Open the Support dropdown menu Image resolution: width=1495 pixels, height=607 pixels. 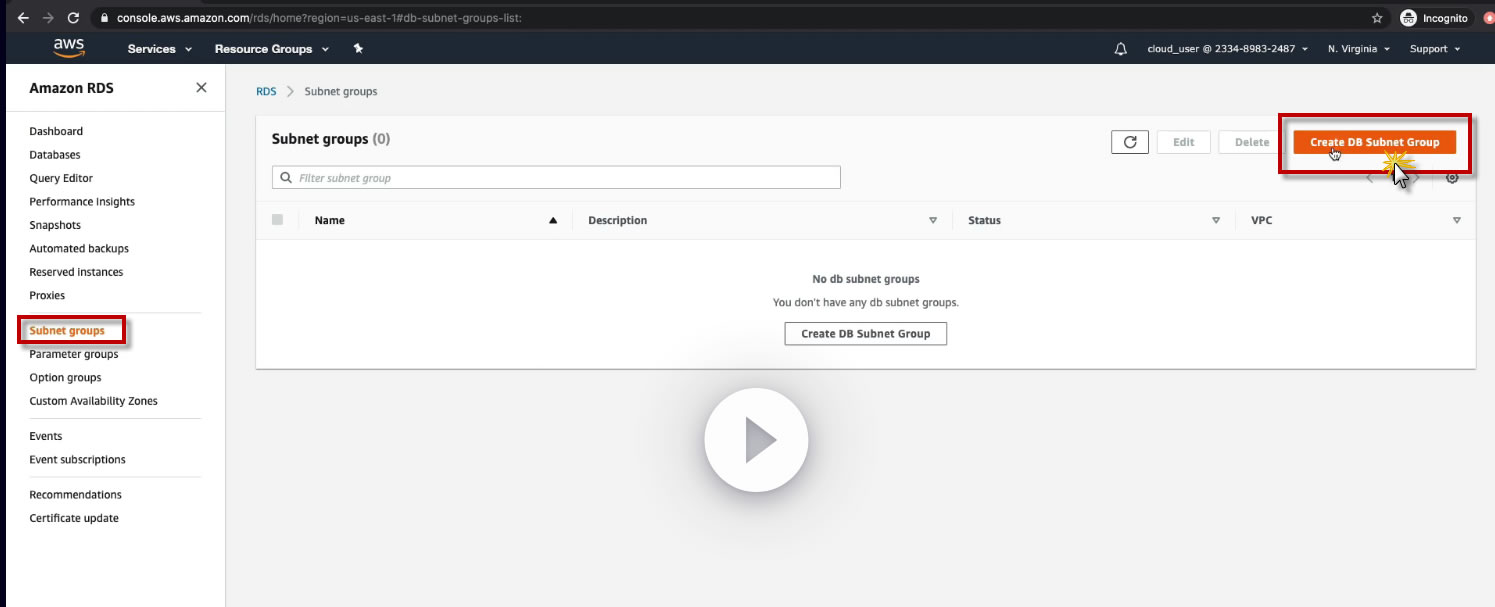click(x=1435, y=49)
